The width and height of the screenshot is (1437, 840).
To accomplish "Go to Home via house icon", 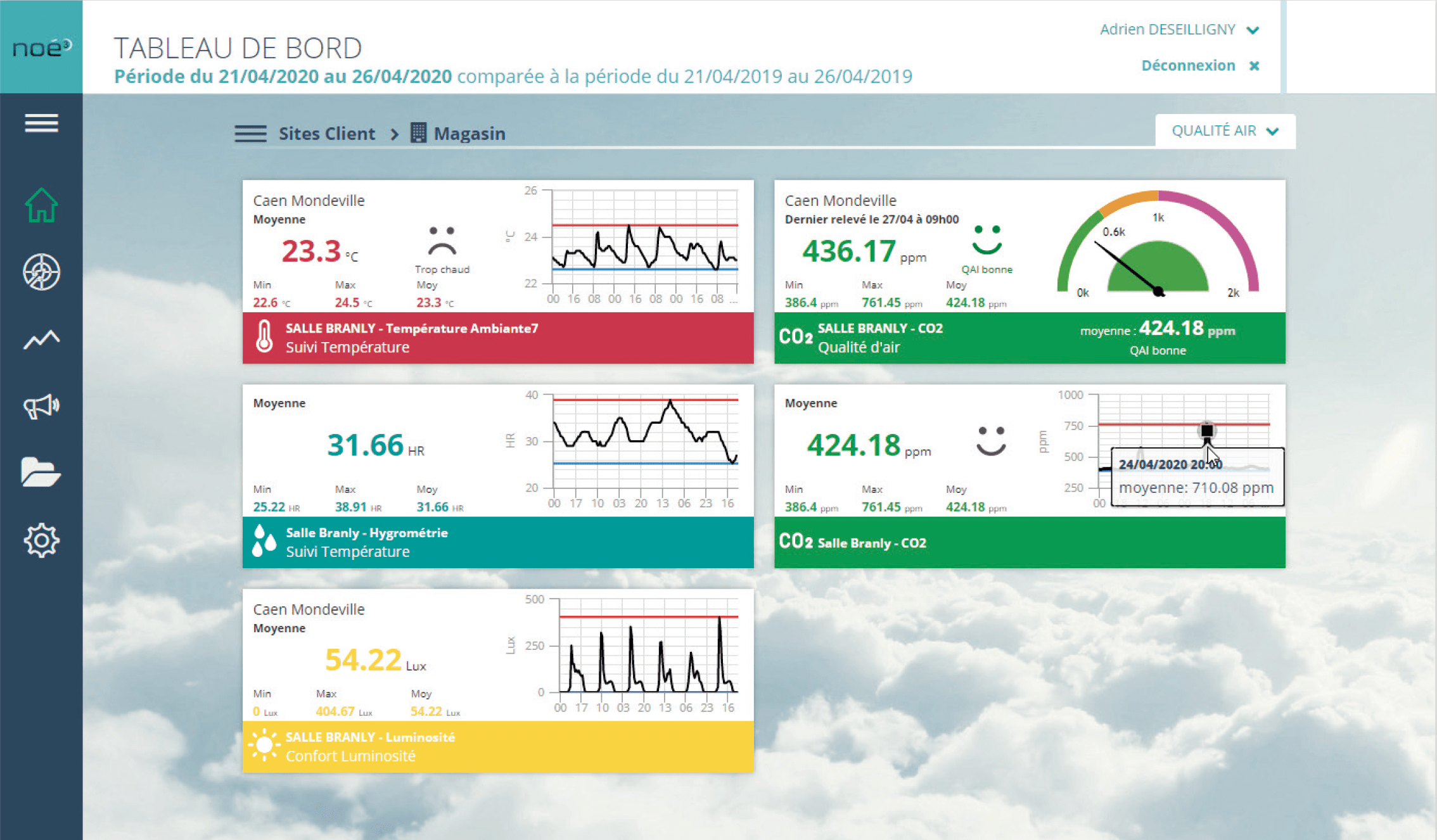I will click(x=41, y=205).
